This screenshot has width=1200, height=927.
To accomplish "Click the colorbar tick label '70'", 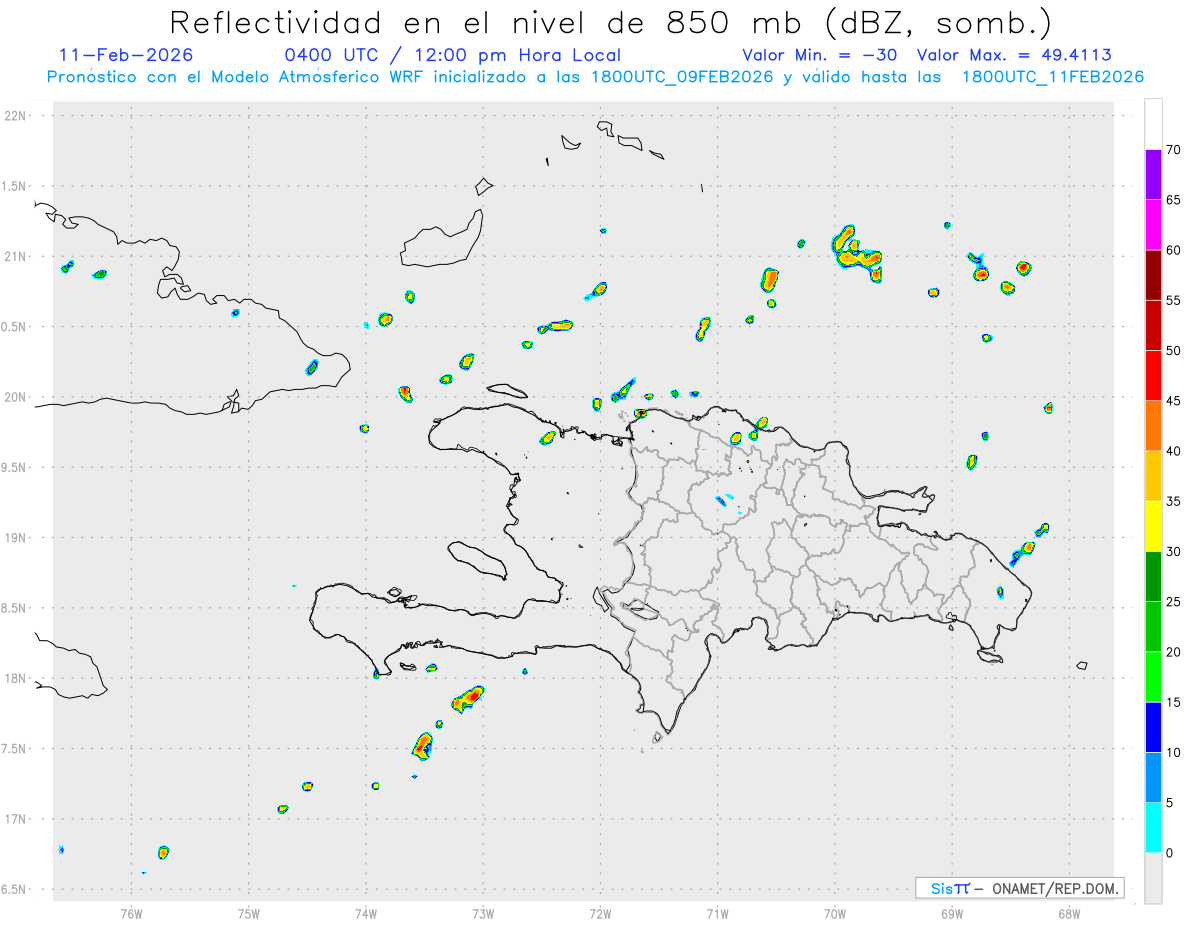I will pos(1174,150).
